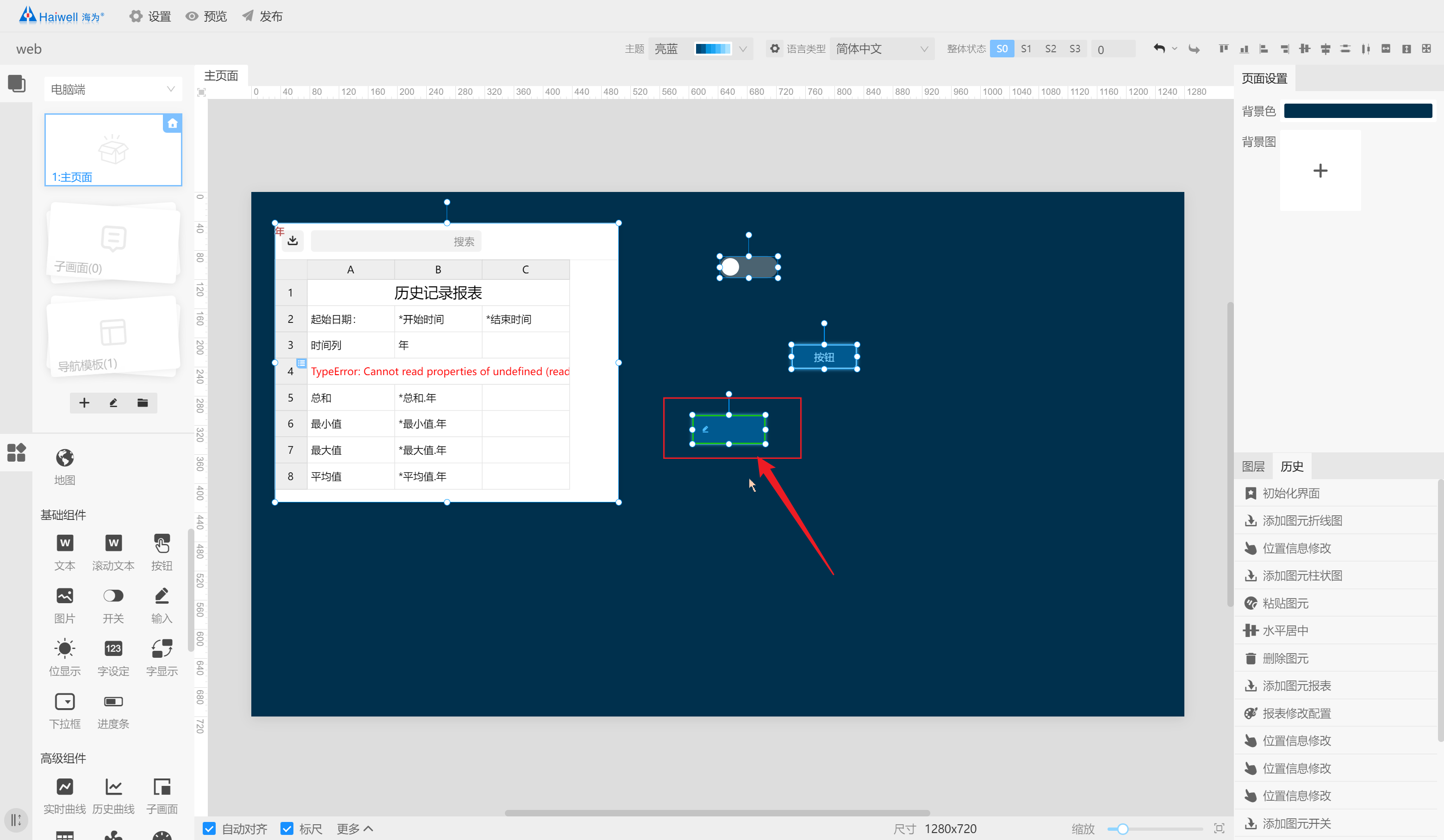This screenshot has width=1444, height=840.
Task: Open the 设置 settings menu
Action: 150,16
